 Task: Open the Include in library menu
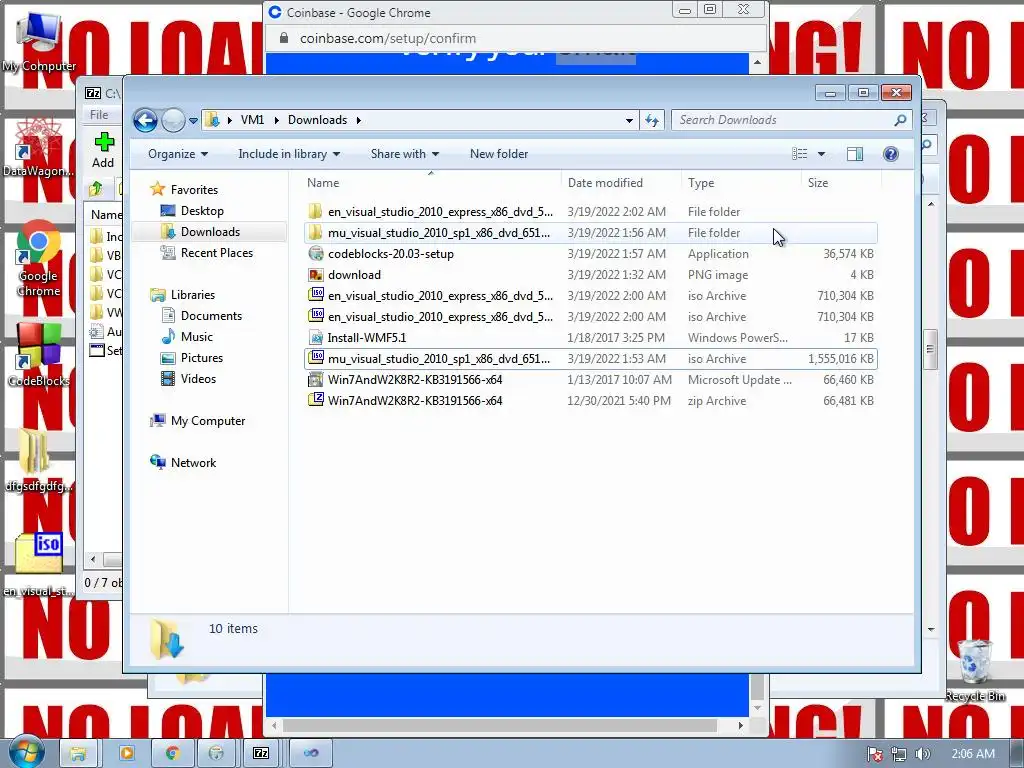(289, 154)
